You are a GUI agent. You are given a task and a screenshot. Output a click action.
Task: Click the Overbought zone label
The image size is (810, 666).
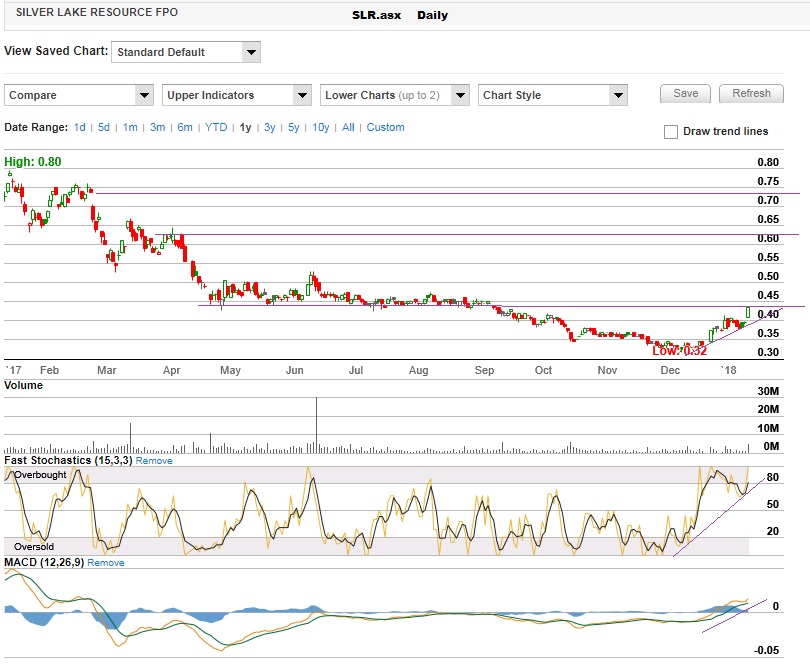pyautogui.click(x=40, y=475)
